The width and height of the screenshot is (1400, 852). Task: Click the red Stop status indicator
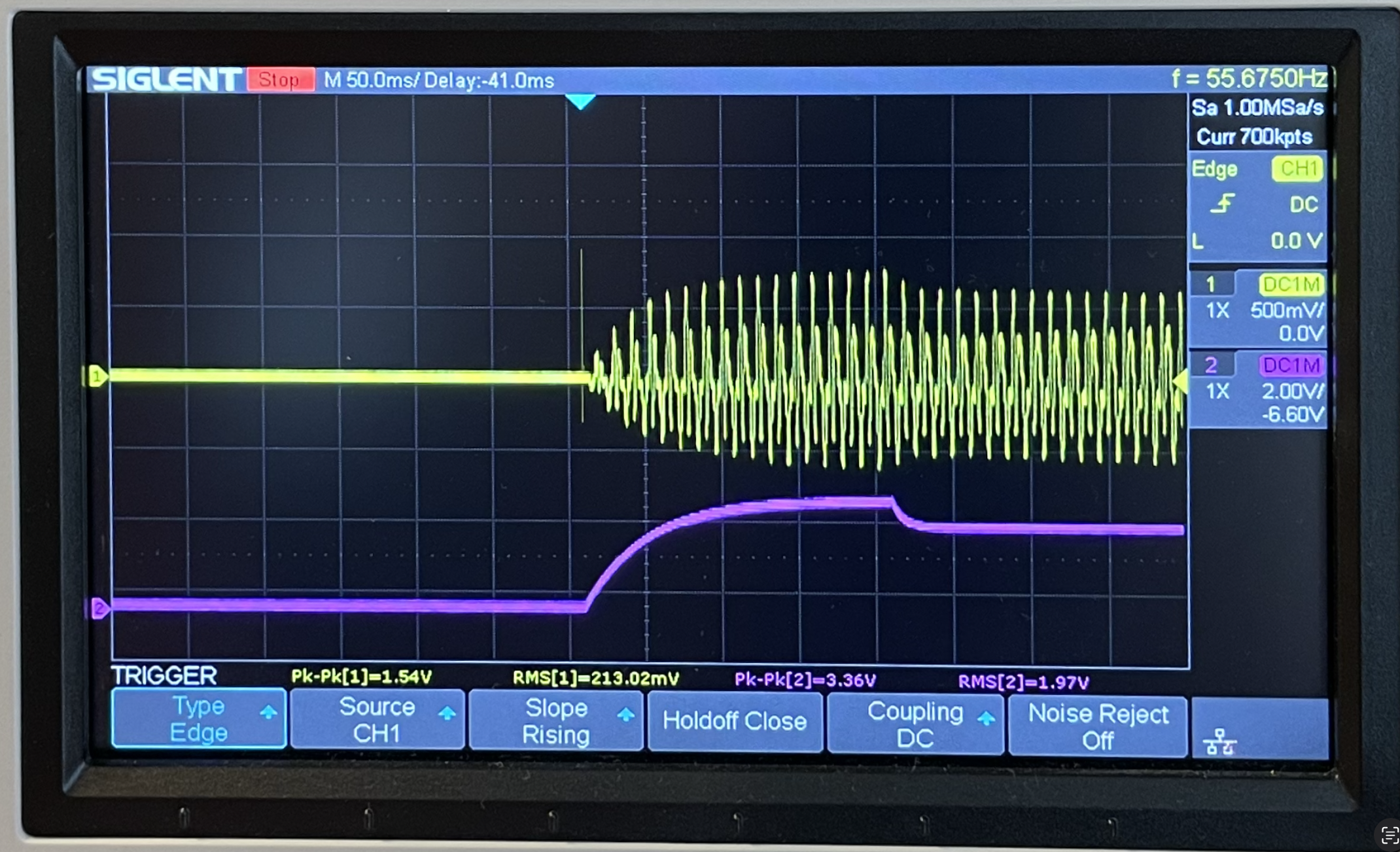click(x=280, y=80)
